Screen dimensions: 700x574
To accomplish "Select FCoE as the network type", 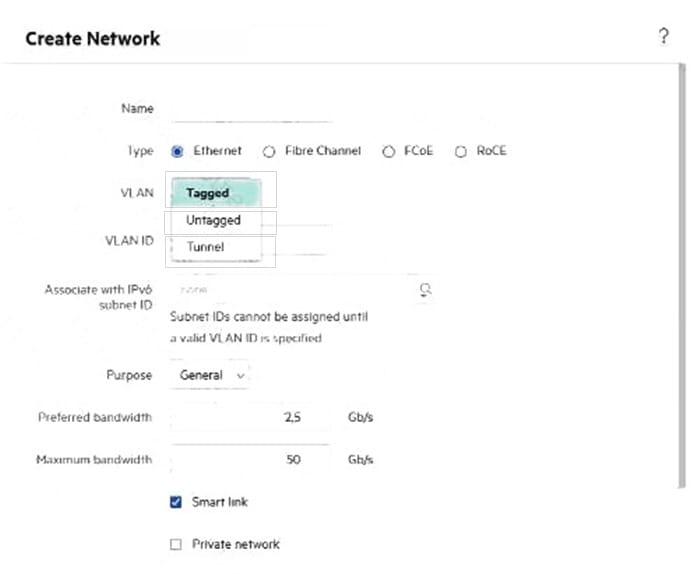I will (388, 152).
